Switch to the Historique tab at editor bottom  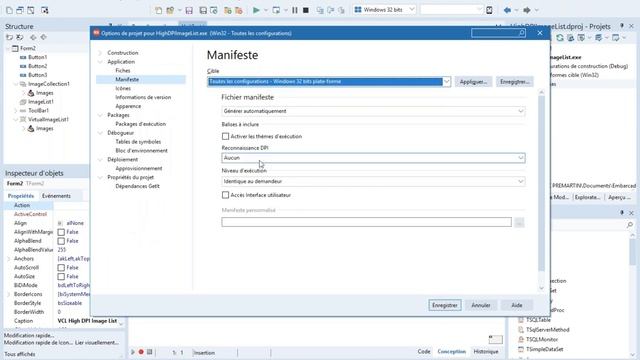click(486, 351)
